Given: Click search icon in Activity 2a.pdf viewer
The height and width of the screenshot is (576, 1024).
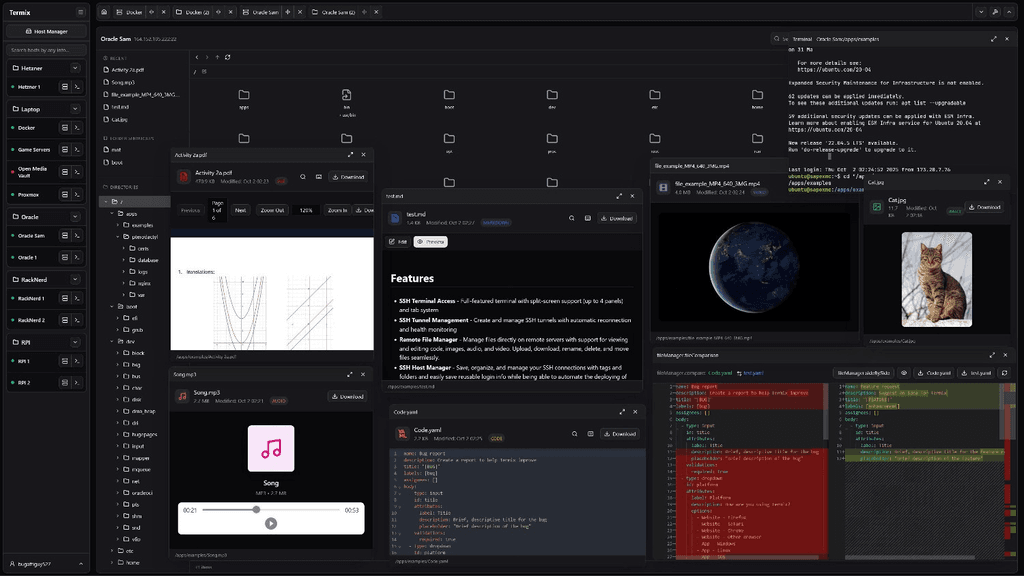Looking at the screenshot, I should point(303,177).
